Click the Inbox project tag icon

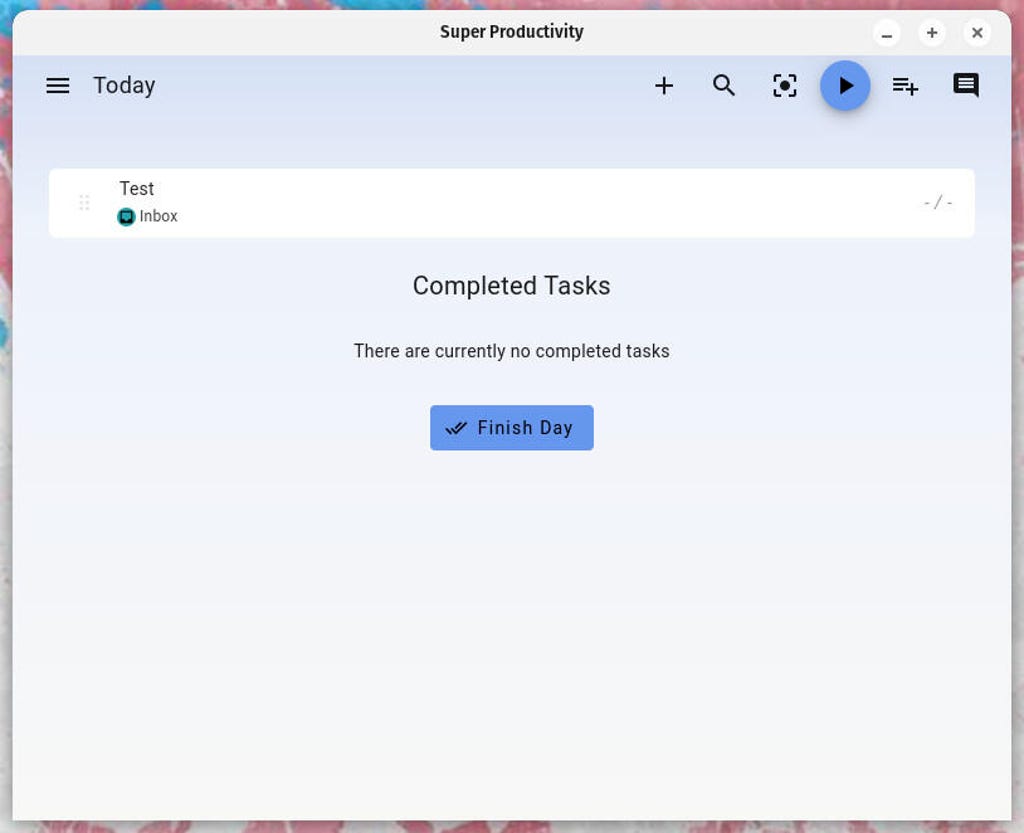[x=126, y=217]
